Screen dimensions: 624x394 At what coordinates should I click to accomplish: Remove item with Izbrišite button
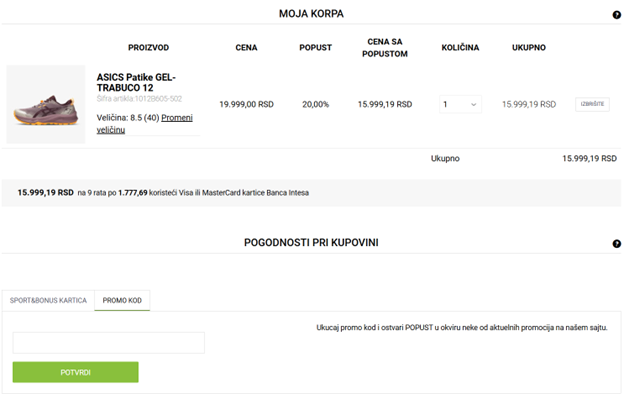click(592, 104)
